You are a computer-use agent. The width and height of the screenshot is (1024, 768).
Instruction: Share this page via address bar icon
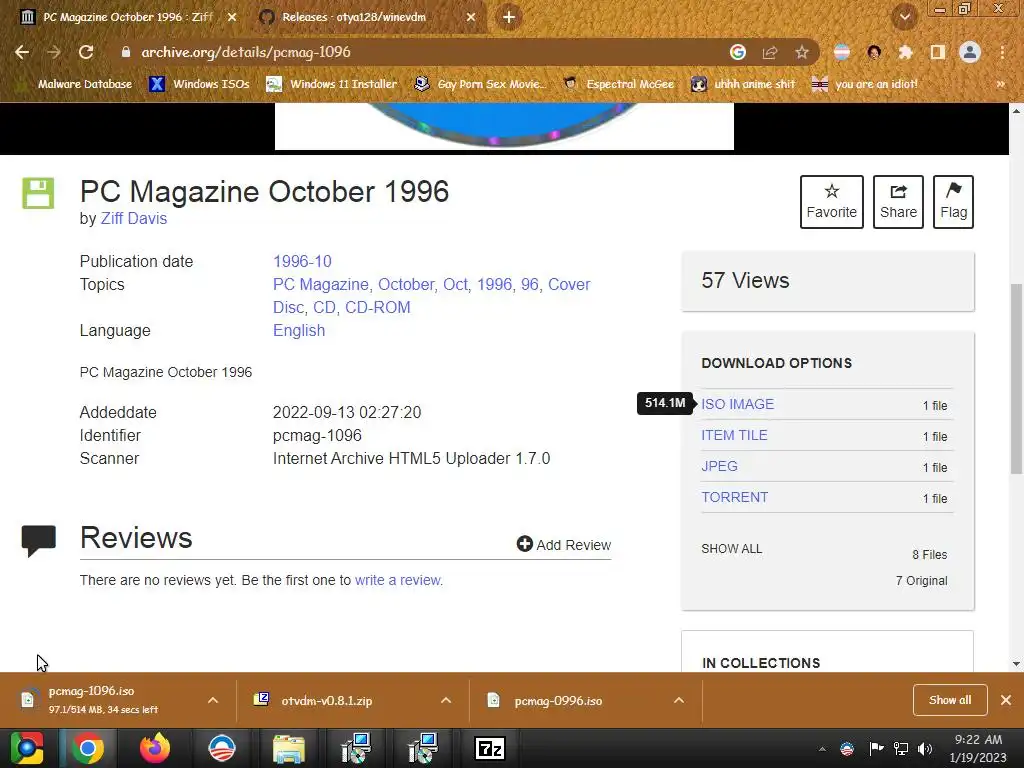click(770, 52)
